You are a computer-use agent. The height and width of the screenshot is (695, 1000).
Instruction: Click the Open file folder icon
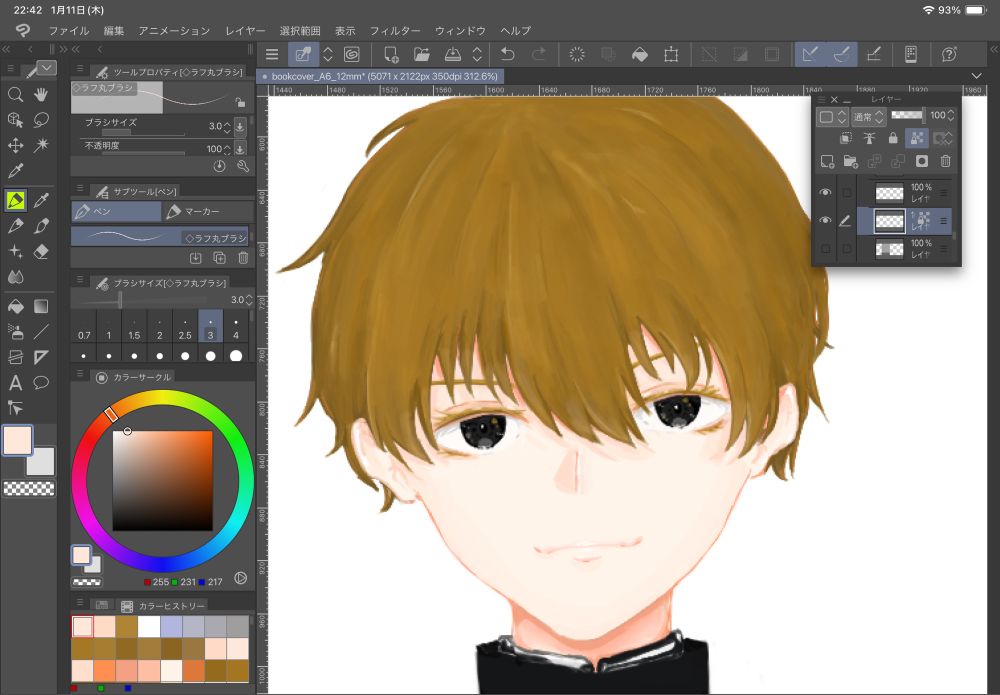click(422, 55)
